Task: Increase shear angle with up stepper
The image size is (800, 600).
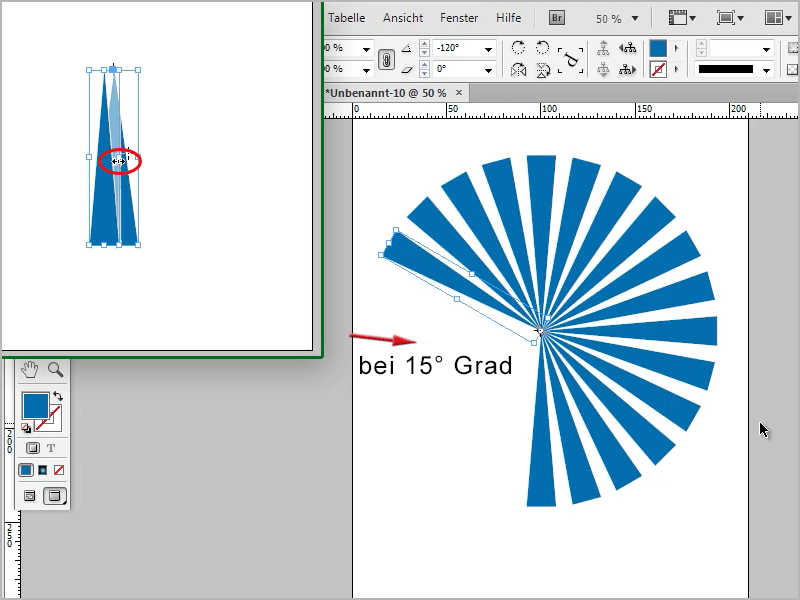Action: pyautogui.click(x=424, y=65)
